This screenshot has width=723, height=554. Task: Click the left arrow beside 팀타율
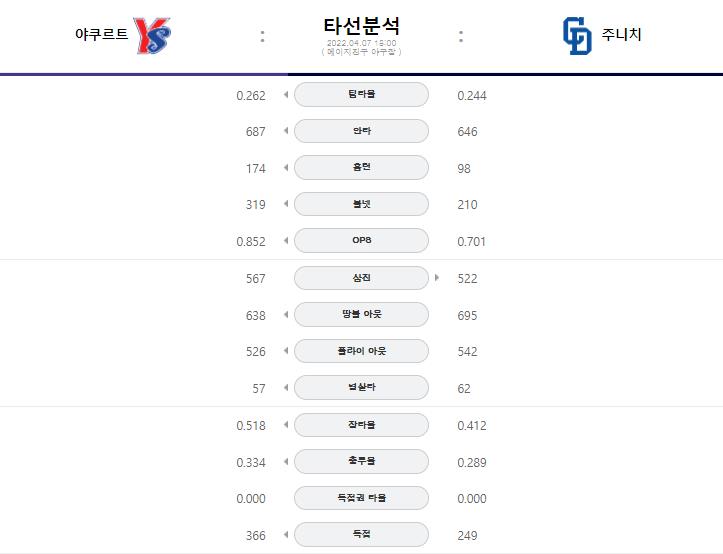pyautogui.click(x=286, y=95)
